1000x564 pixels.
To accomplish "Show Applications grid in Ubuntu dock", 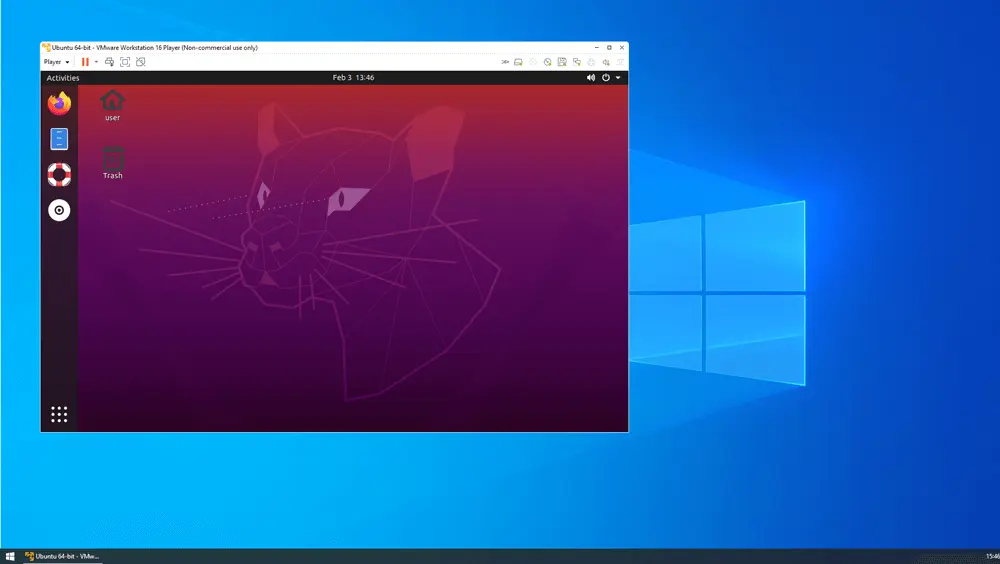I will click(59, 413).
